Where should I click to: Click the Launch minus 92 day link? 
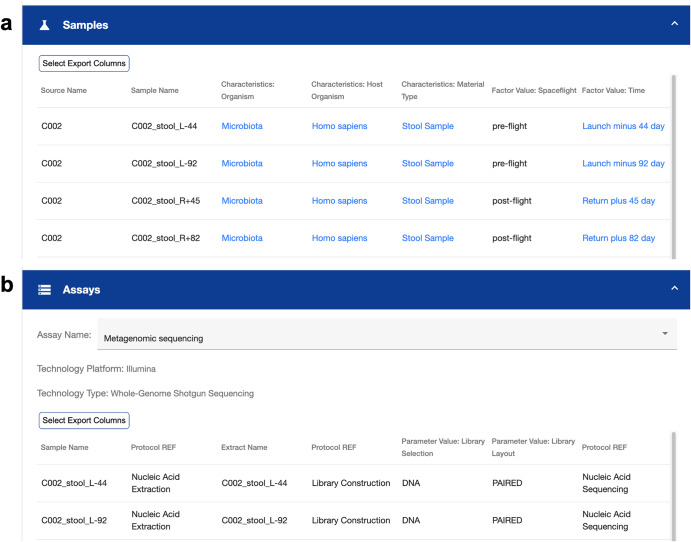[x=623, y=163]
